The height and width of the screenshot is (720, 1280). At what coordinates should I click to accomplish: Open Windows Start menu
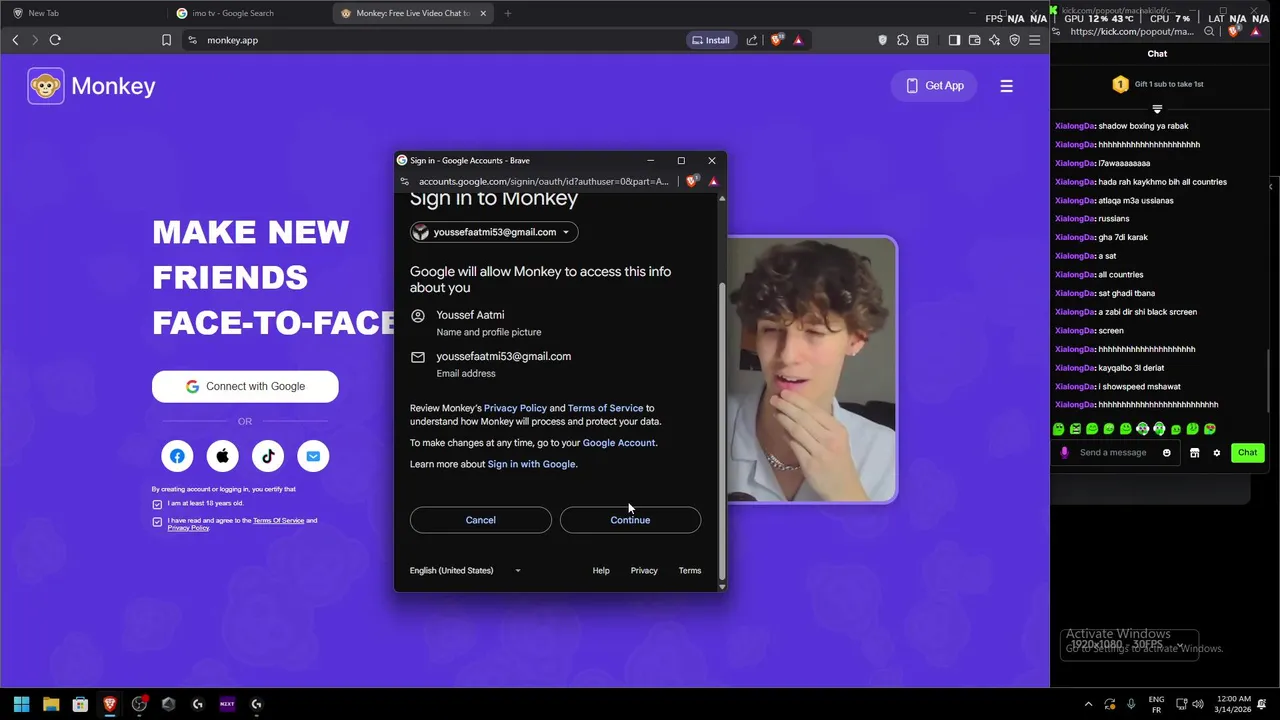pos(21,704)
